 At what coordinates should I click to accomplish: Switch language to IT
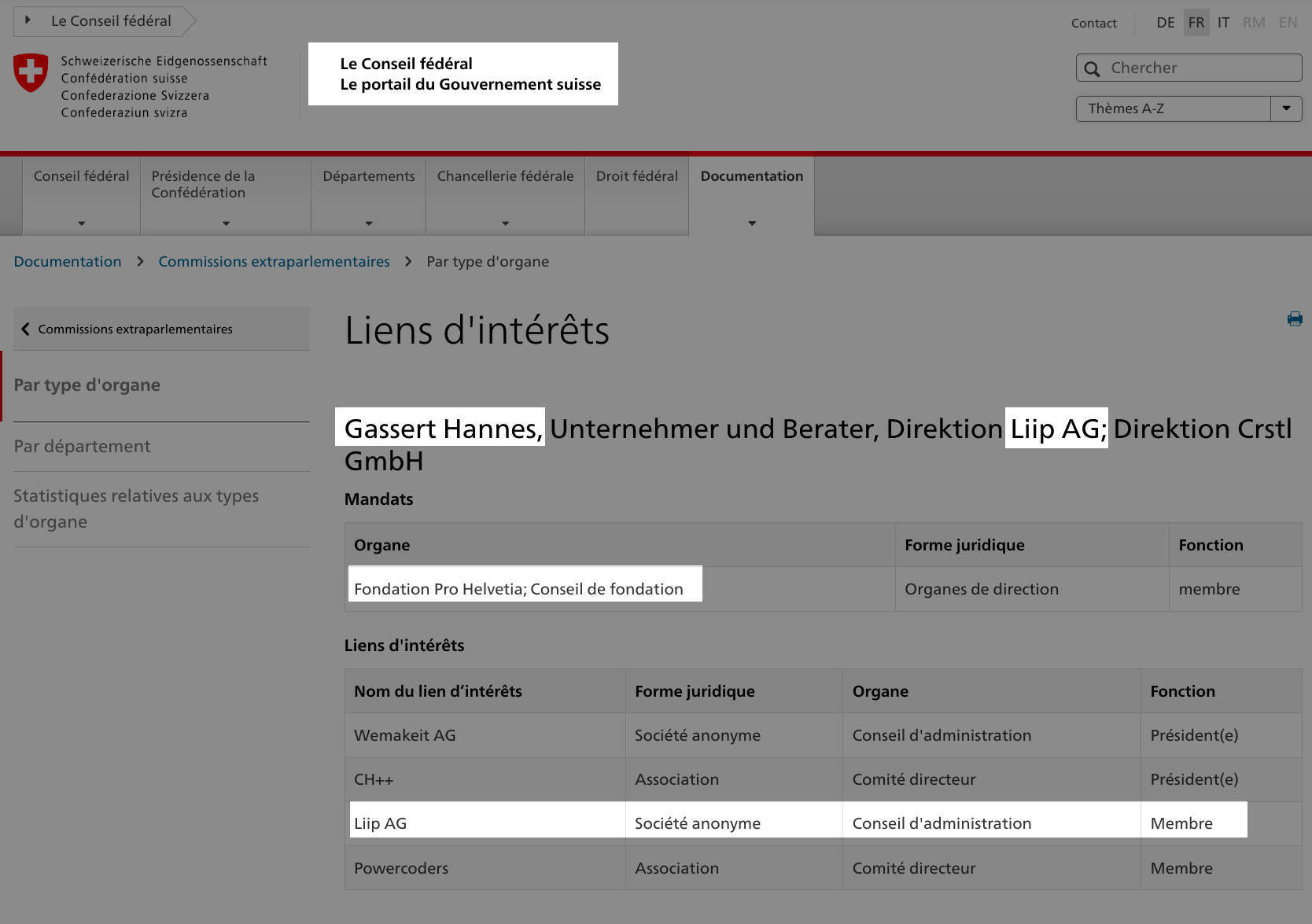click(x=1223, y=23)
